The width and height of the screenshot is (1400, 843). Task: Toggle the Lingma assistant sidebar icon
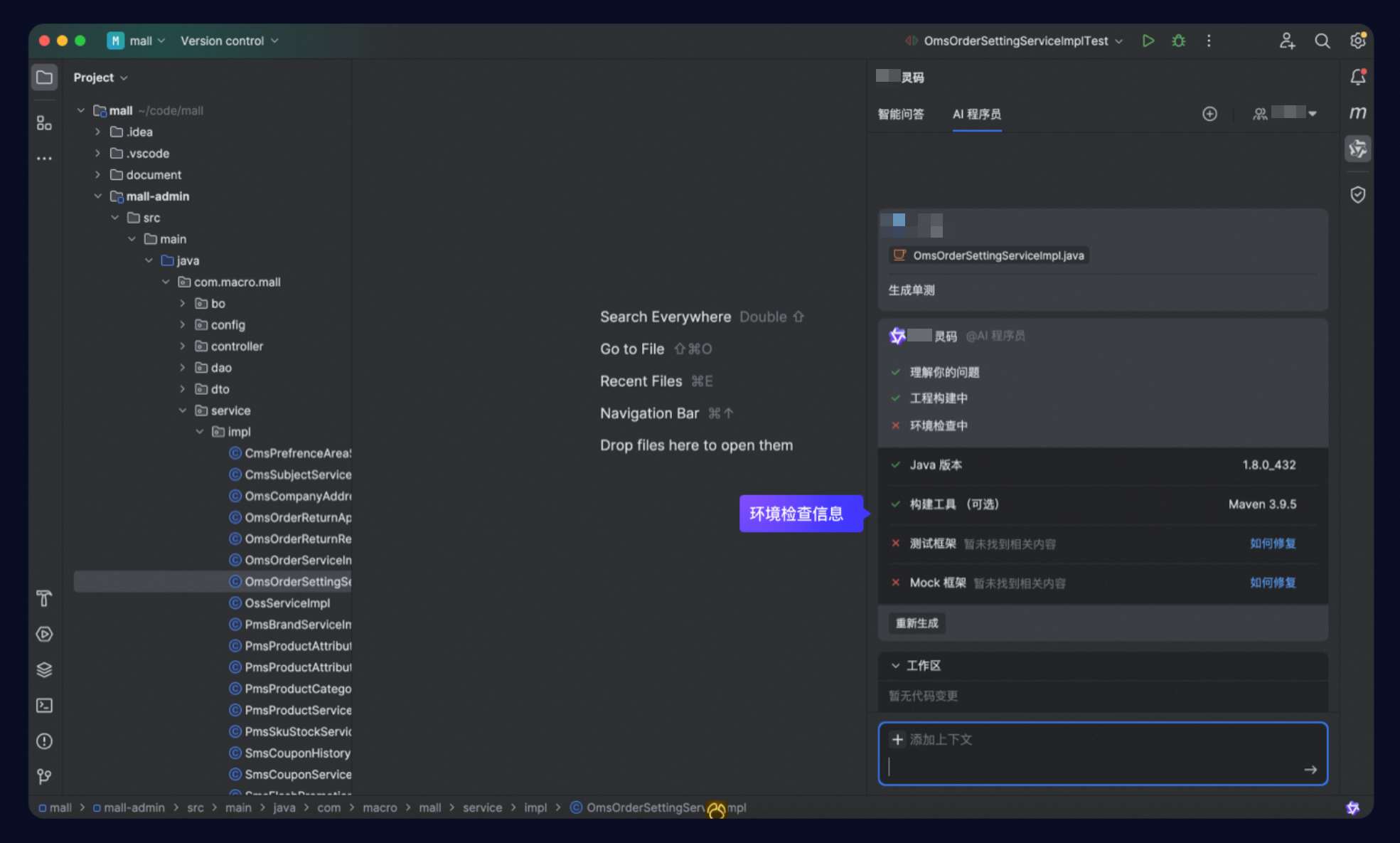(x=1357, y=149)
